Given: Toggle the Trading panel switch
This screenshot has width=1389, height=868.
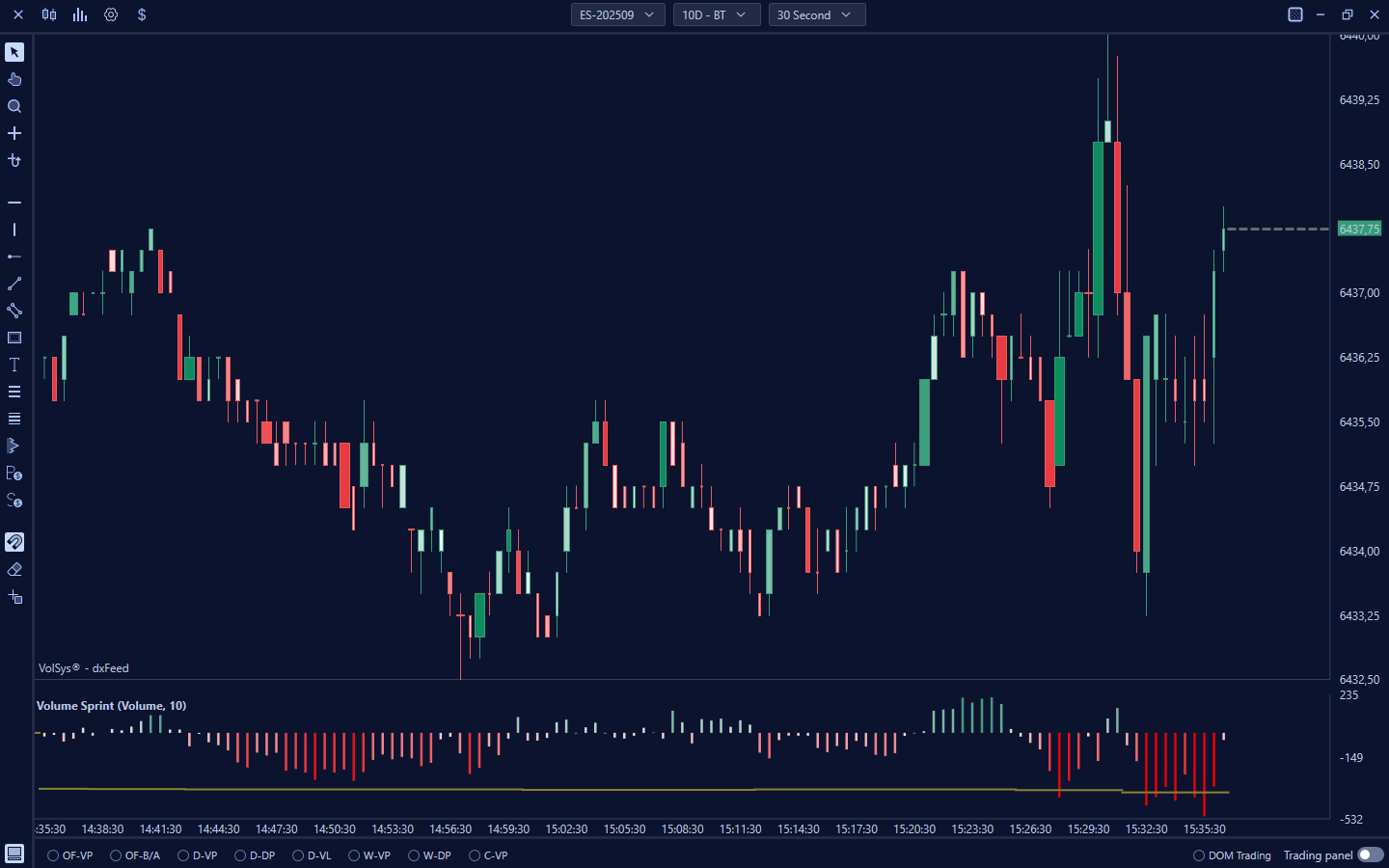Looking at the screenshot, I should click(x=1370, y=854).
